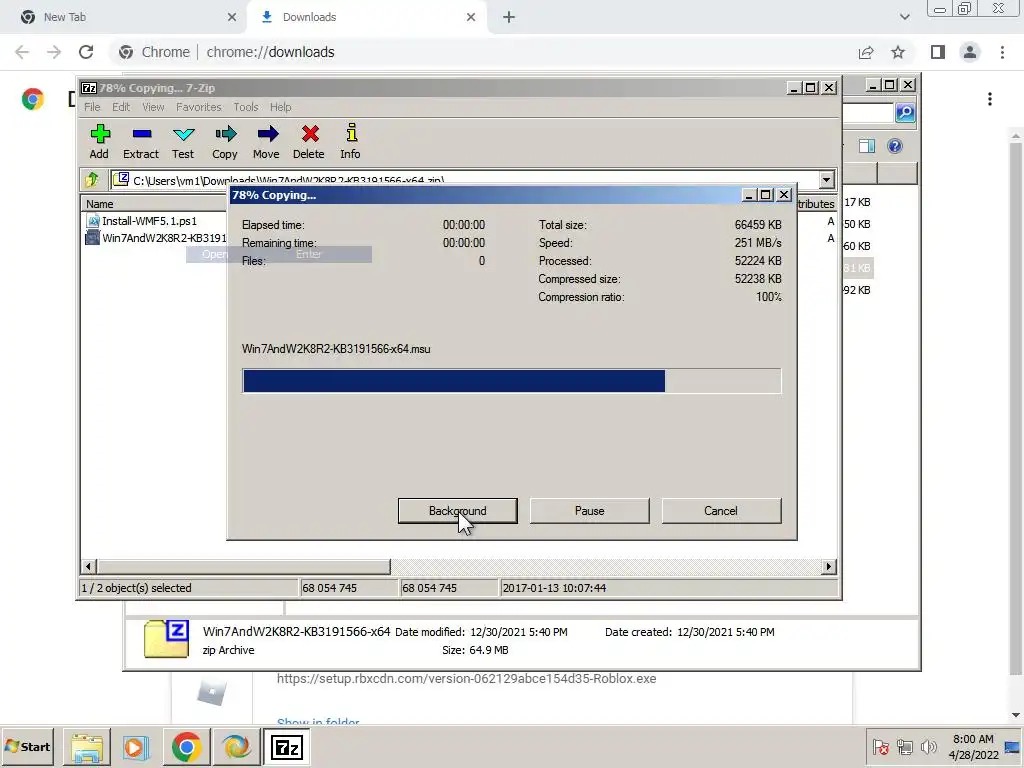Click the Explorer window search icon
1024x768 pixels.
point(905,113)
